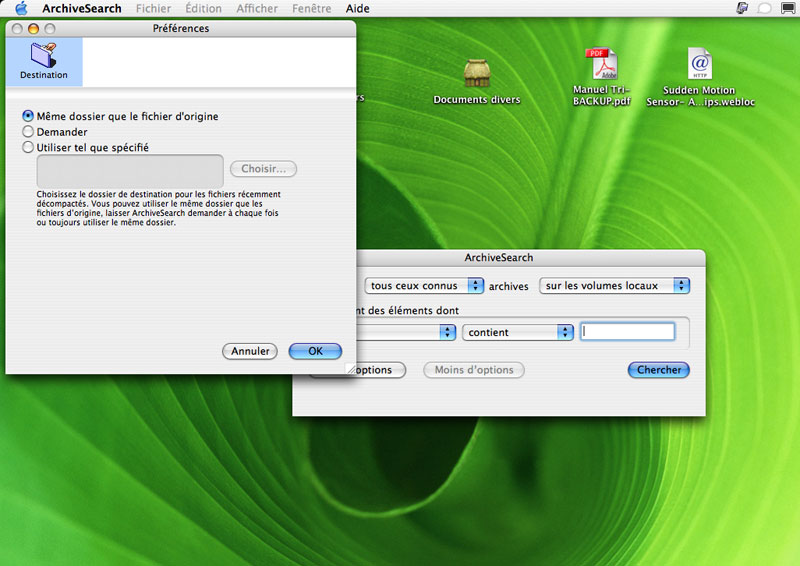Open the Fenêtre menu
800x566 pixels.
[311, 8]
